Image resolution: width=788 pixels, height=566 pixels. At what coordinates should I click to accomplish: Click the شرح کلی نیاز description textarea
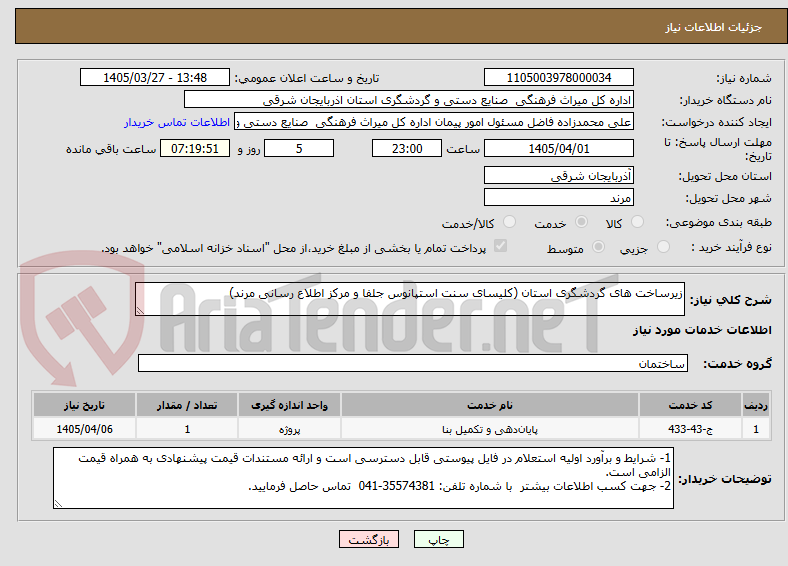(410, 299)
